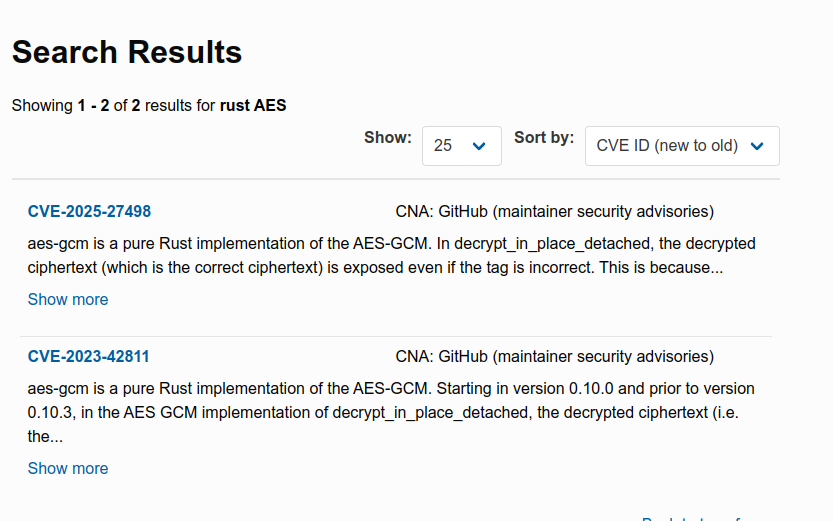
Task: Click the bold '1 - 2' results range
Action: click(93, 105)
